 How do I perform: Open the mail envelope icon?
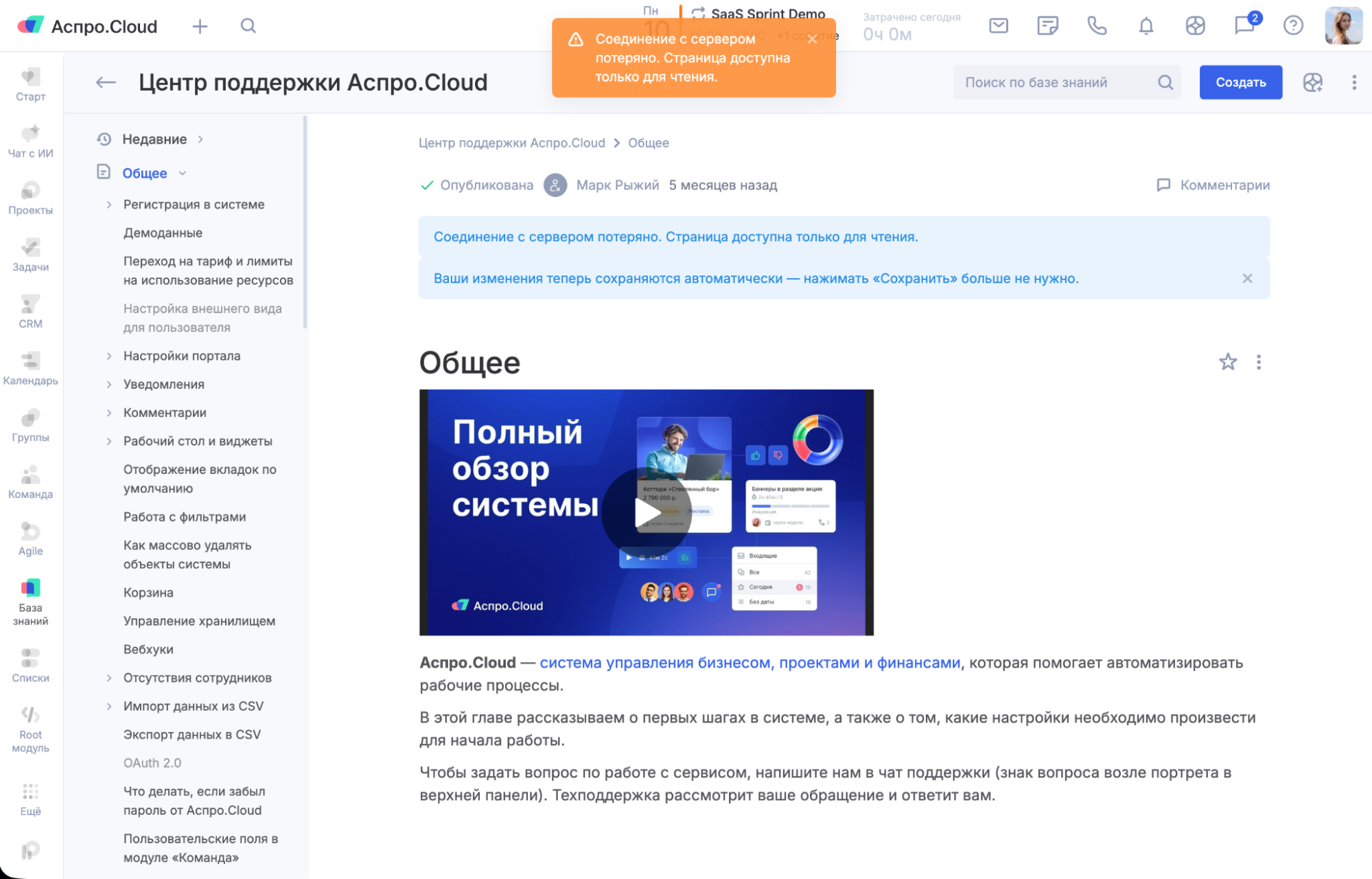coord(999,26)
